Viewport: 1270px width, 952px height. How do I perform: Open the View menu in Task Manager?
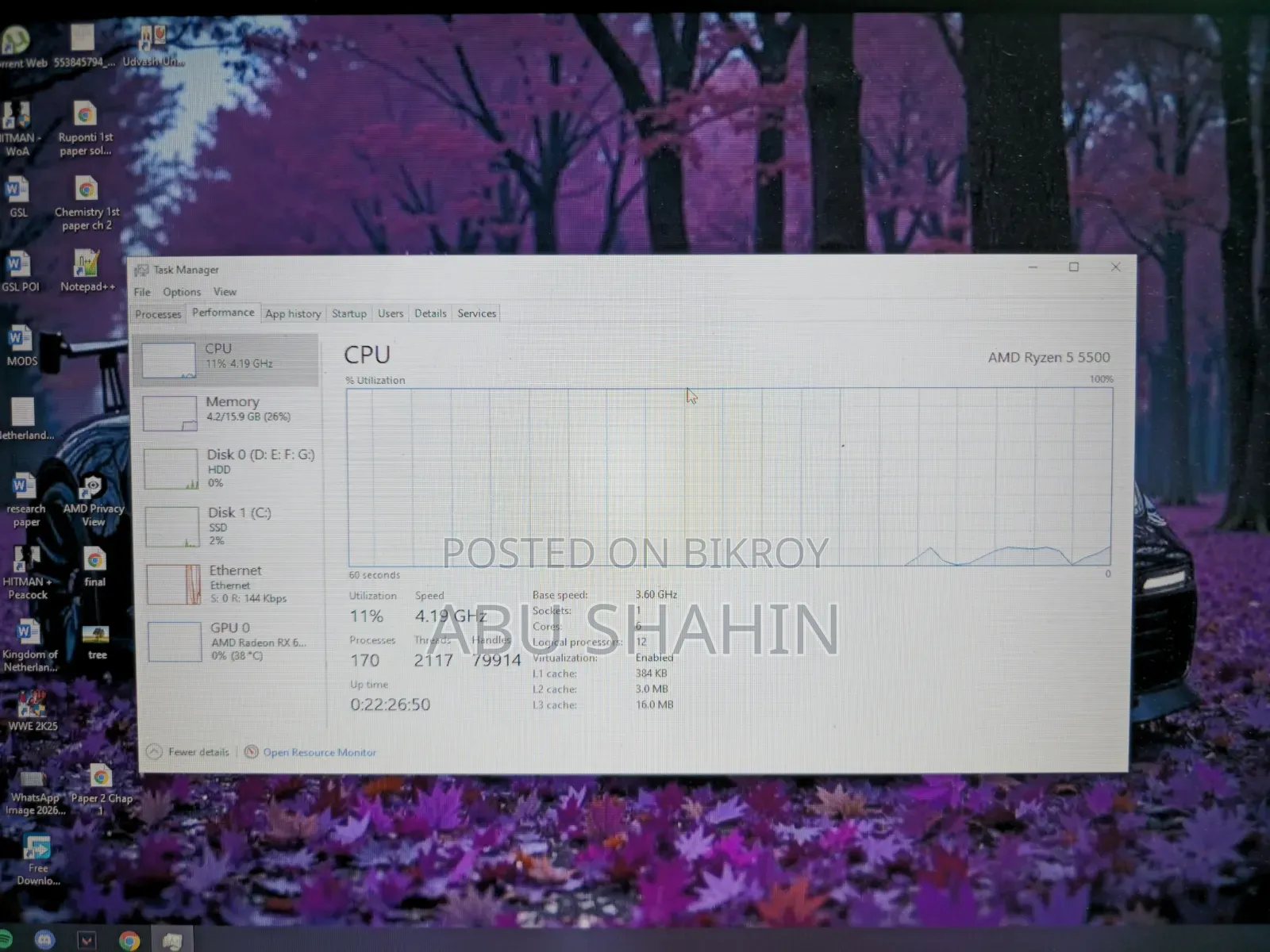225,292
